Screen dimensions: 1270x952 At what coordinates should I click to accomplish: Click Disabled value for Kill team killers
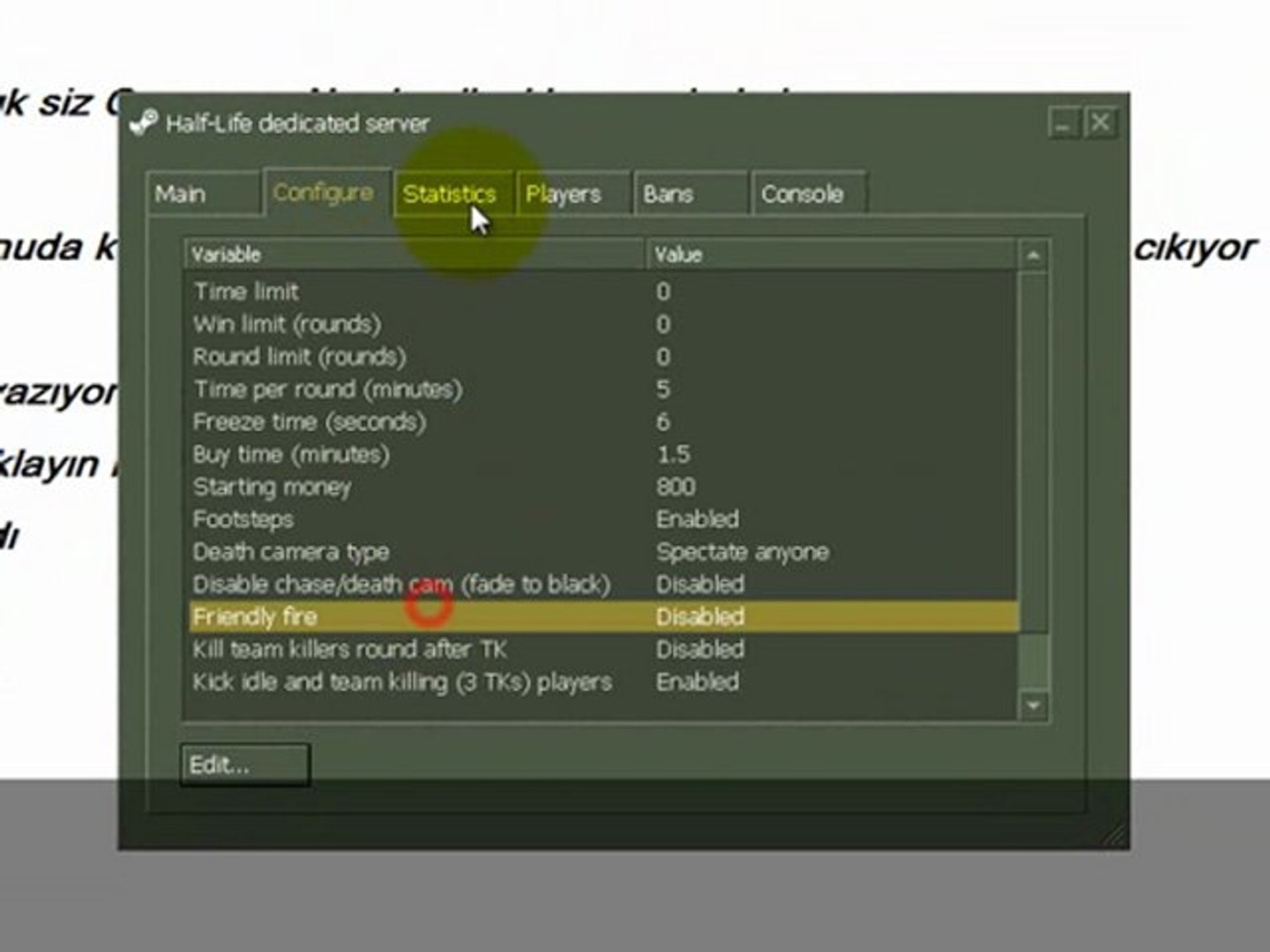[700, 650]
